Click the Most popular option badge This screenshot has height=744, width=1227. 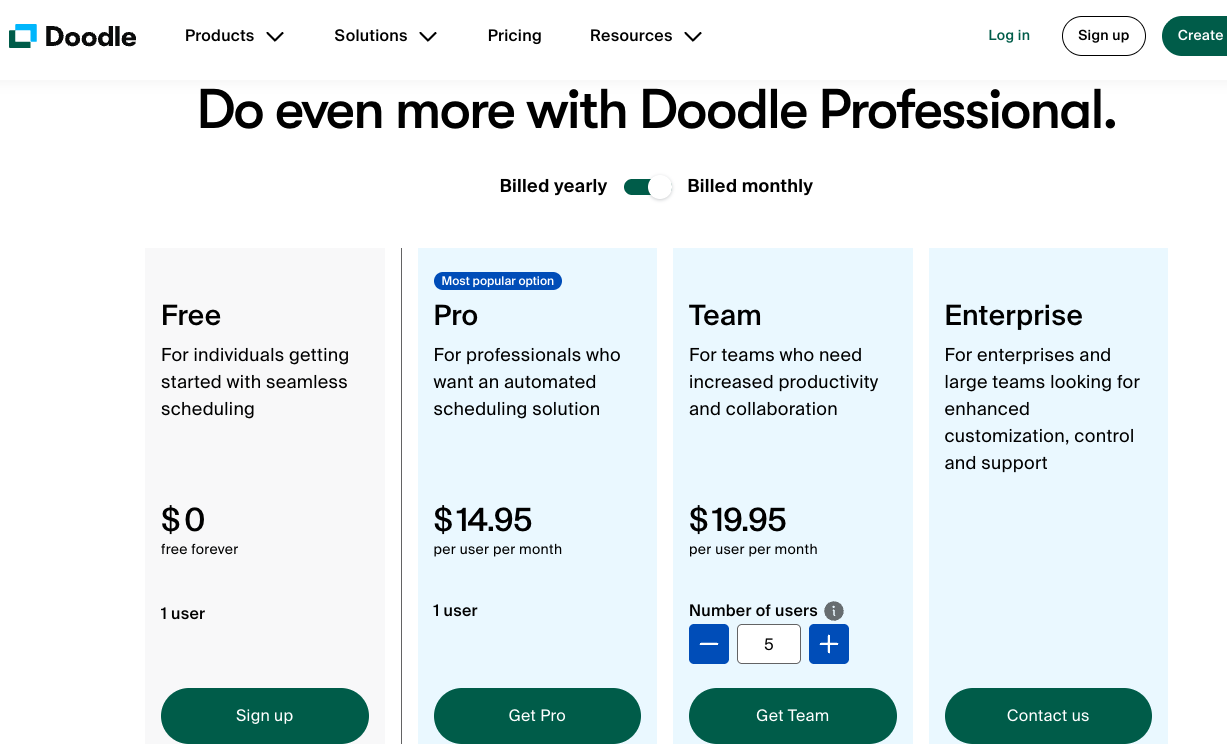pos(497,281)
